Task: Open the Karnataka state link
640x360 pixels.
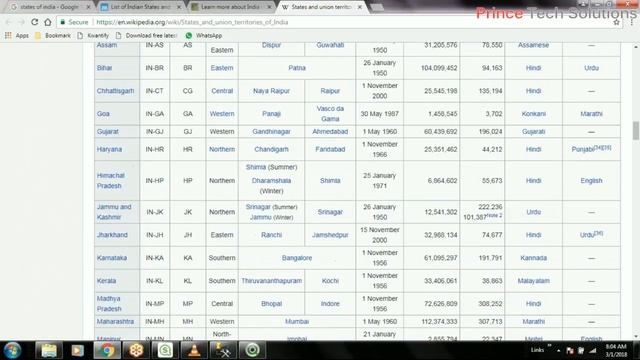Action: tap(112, 258)
